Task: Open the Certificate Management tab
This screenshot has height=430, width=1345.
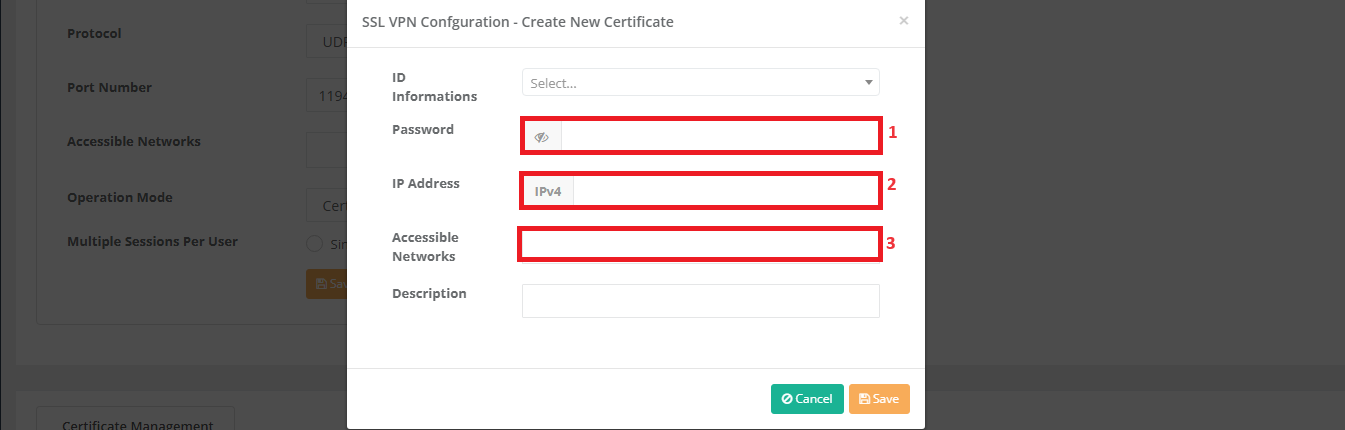Action: click(x=135, y=420)
